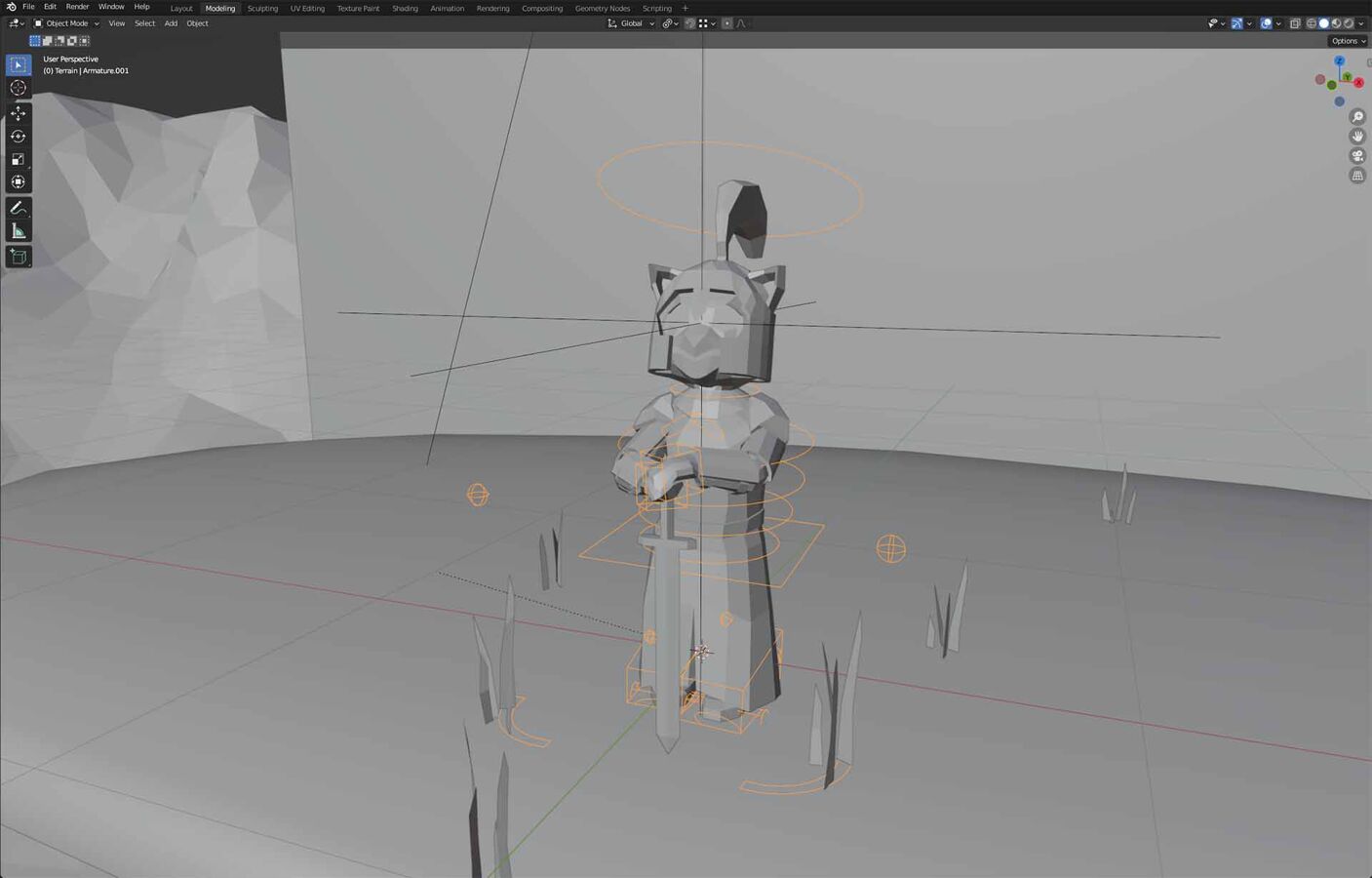Enable proportional editing toggle

[726, 23]
